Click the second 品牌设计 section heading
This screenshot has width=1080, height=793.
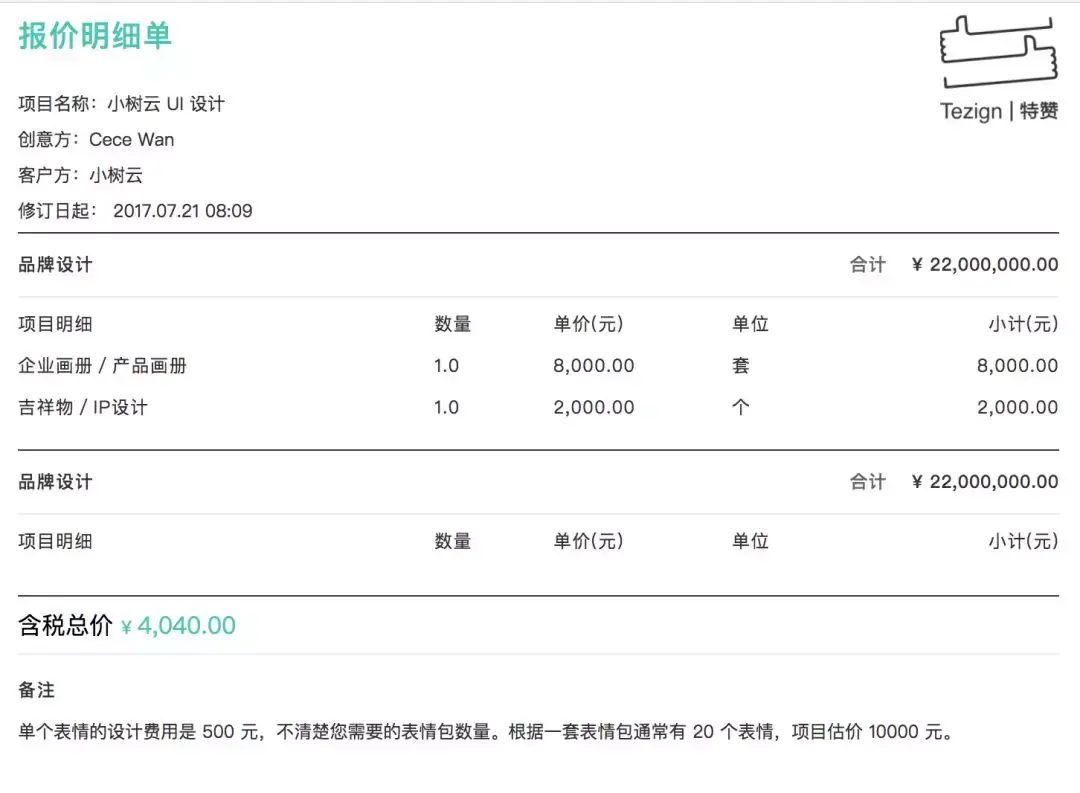point(56,482)
